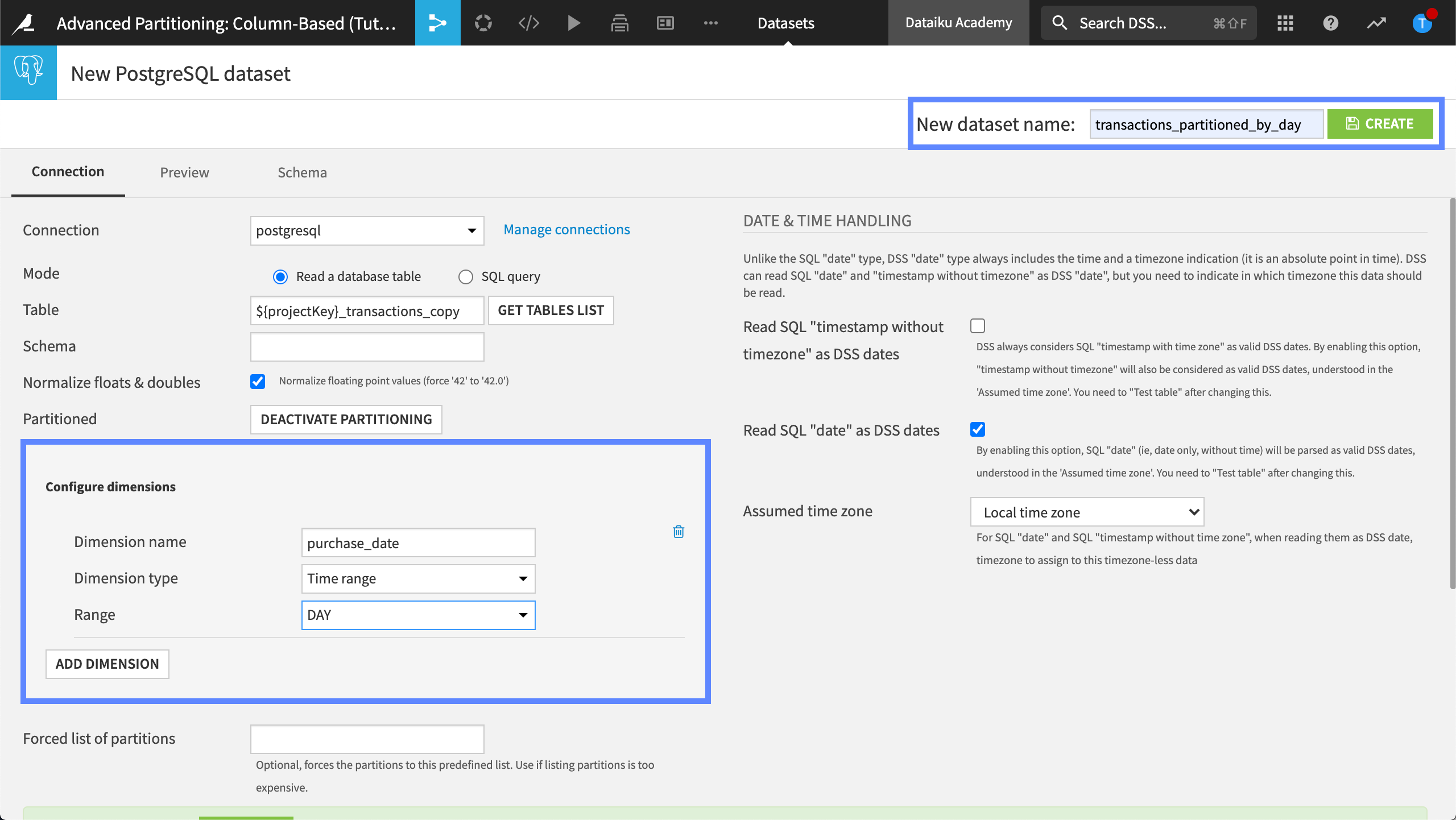Switch to the Preview tab
Viewport: 1456px width, 820px height.
pos(184,172)
